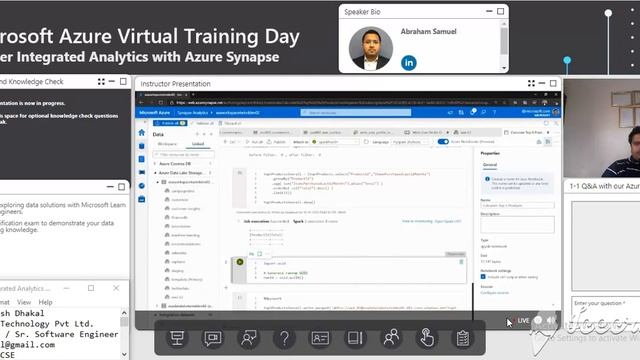Click Publish in notebook toolbar
Image resolution: width=640 pixels, height=360 pixels.
pos(276,142)
